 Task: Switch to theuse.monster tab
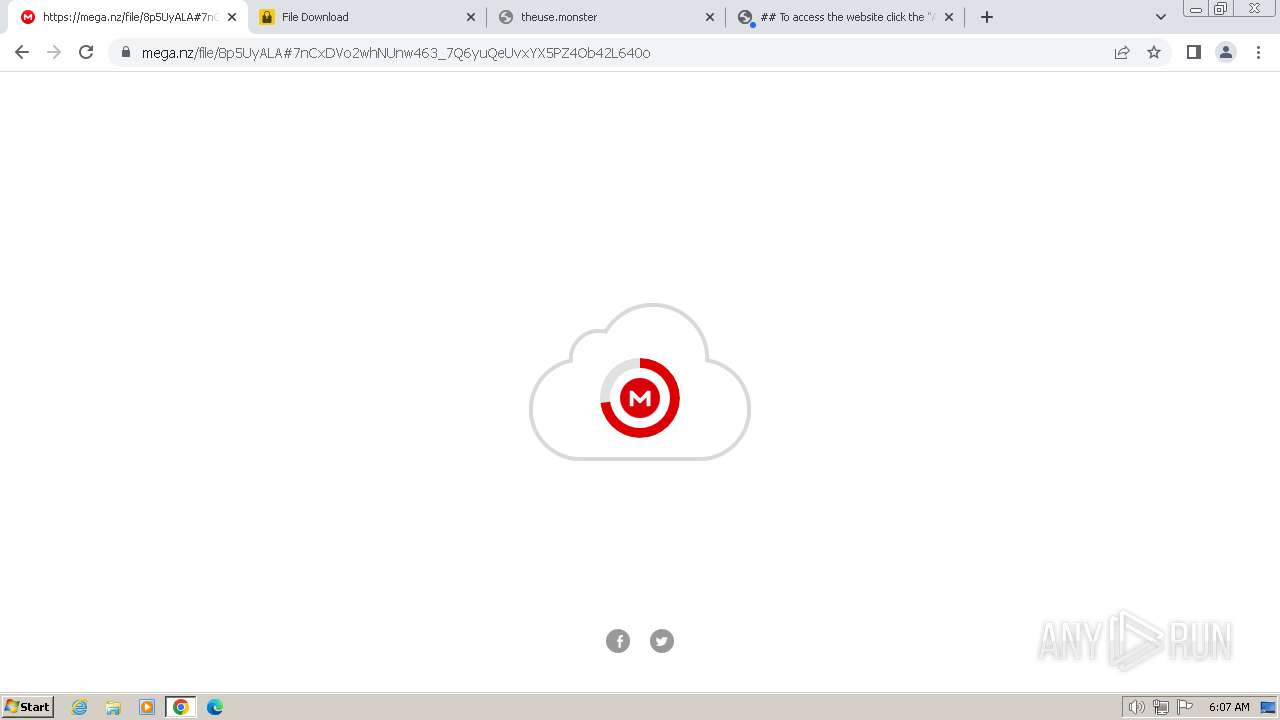(x=606, y=17)
